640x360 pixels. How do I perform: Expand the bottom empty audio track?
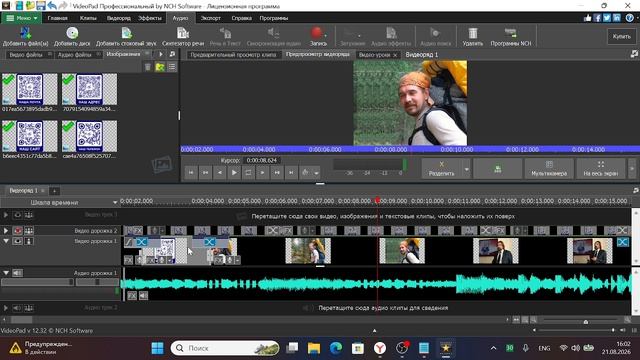[x=6, y=308]
